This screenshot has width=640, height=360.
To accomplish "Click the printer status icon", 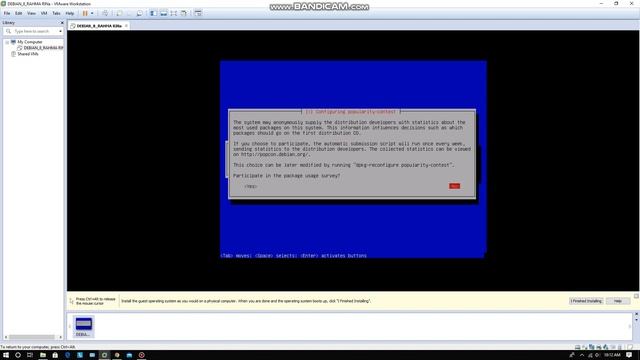I will click(x=598, y=347).
